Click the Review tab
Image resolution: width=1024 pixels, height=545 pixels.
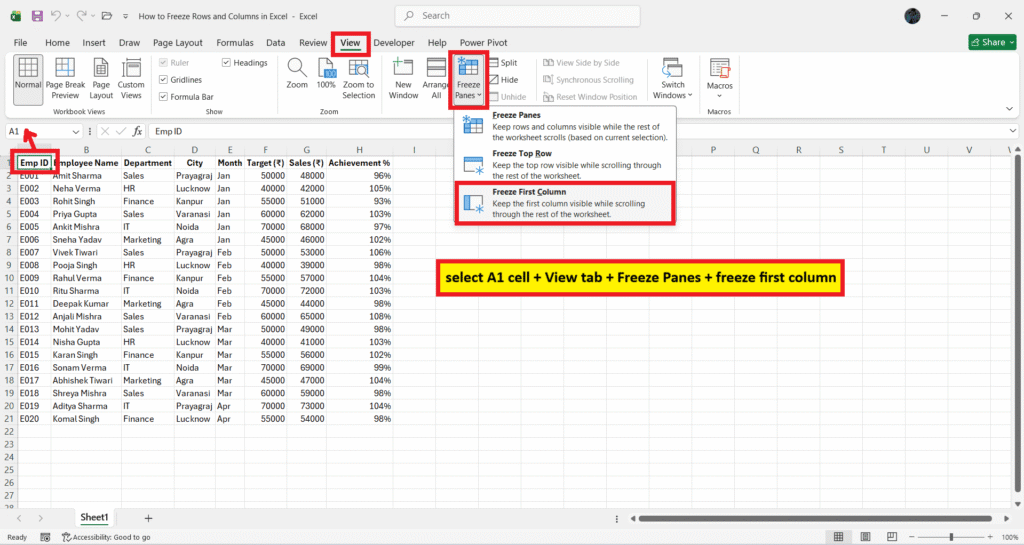pyautogui.click(x=313, y=42)
